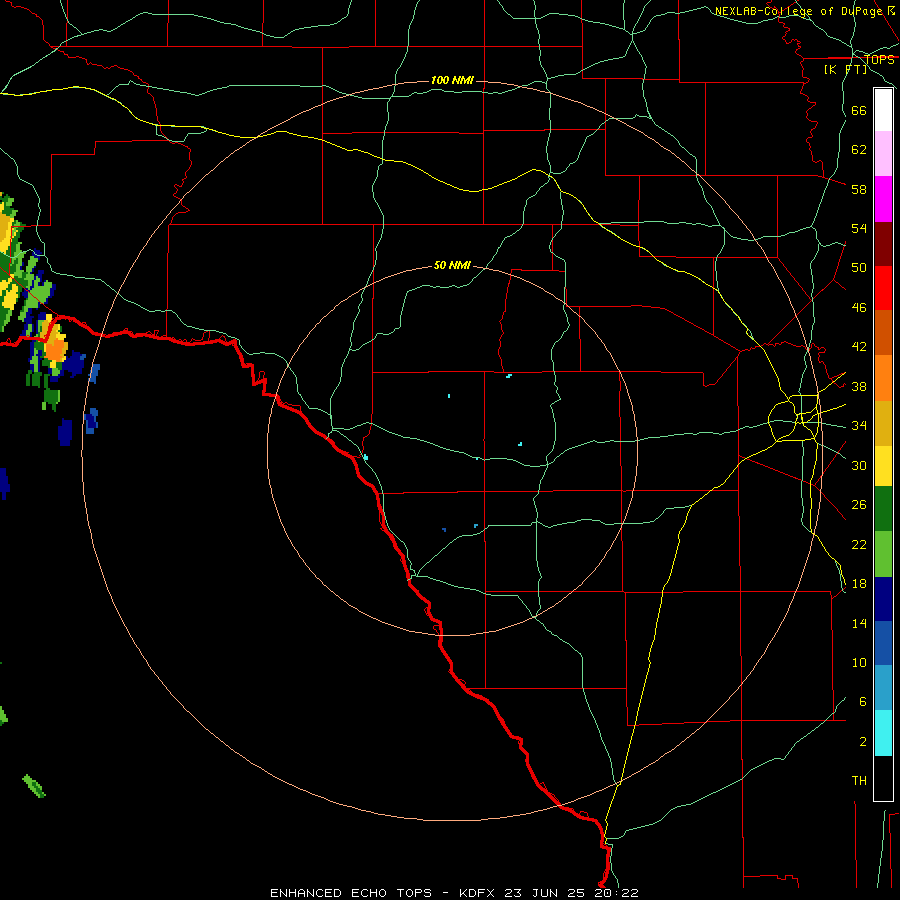Screen dimensions: 900x900
Task: Click the magenta legend swatch
Action: coord(883,199)
